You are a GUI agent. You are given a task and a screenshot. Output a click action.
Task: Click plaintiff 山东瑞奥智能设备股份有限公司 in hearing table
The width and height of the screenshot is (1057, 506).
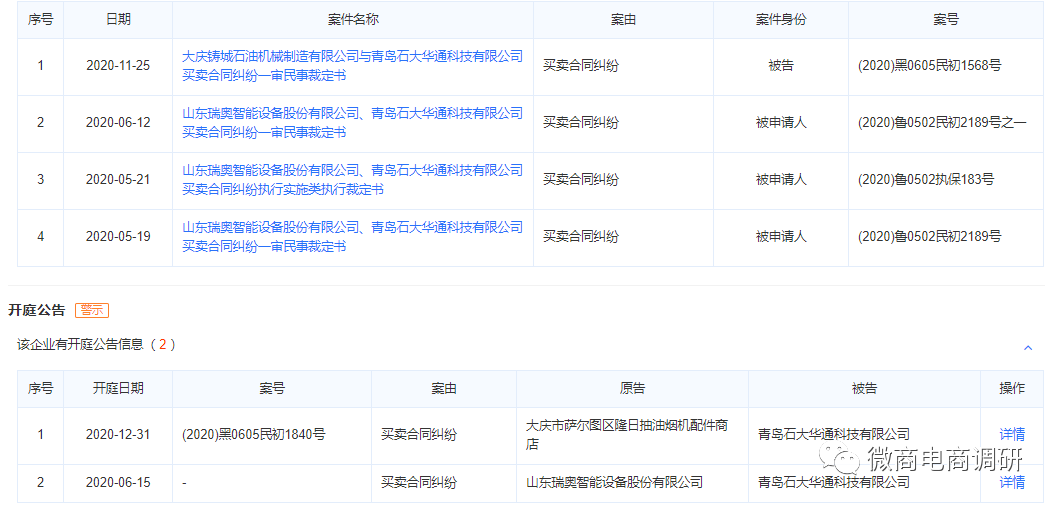click(x=614, y=482)
